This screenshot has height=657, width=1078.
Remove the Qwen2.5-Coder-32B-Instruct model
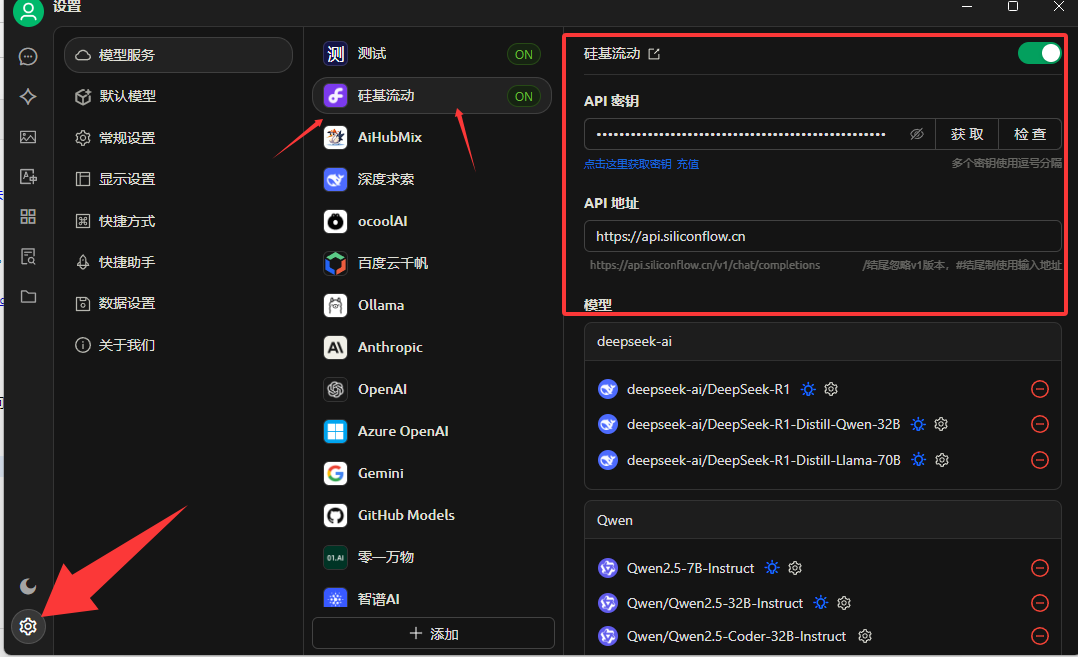(x=1040, y=636)
